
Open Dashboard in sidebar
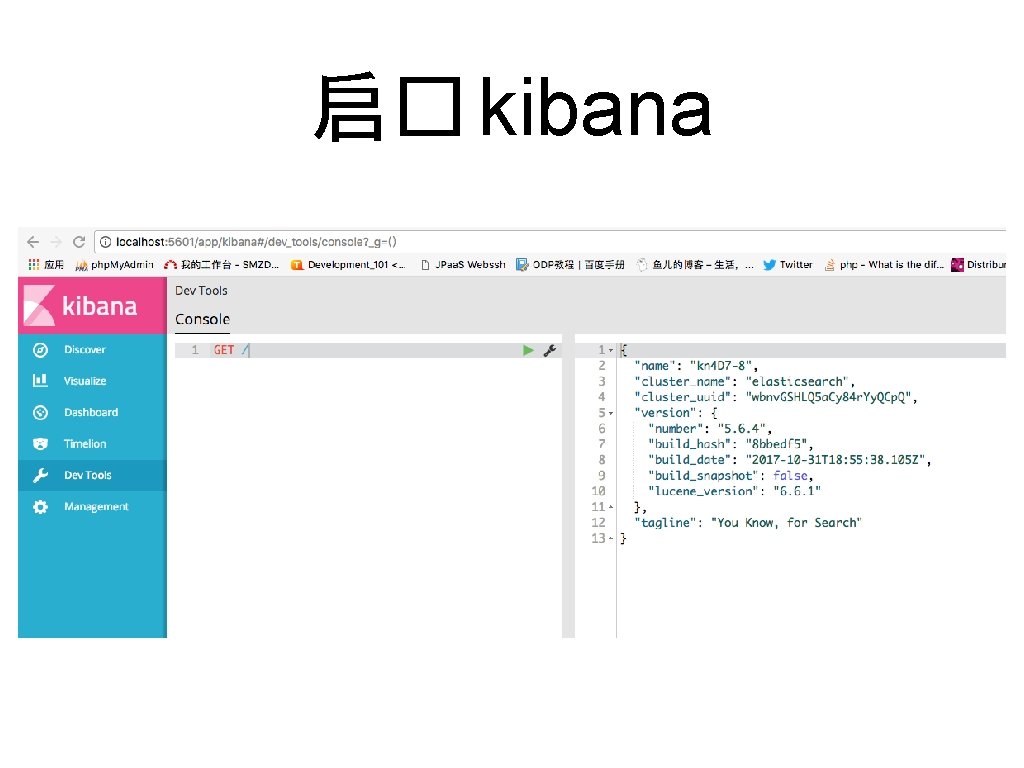[x=92, y=413]
